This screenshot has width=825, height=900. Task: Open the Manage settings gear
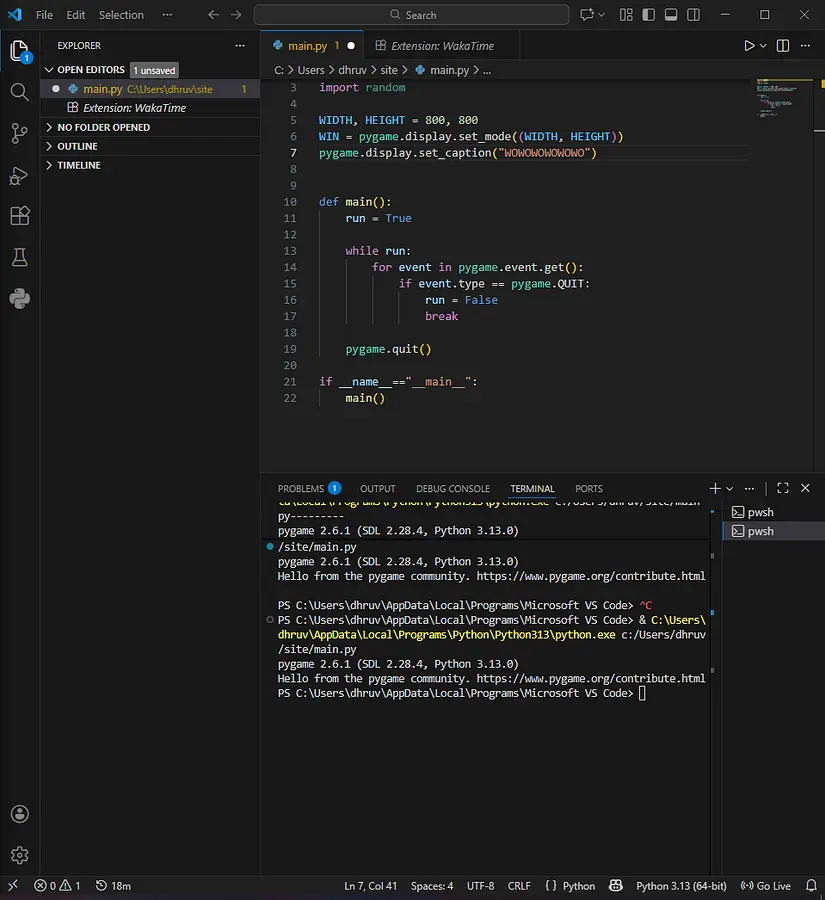pyautogui.click(x=19, y=855)
